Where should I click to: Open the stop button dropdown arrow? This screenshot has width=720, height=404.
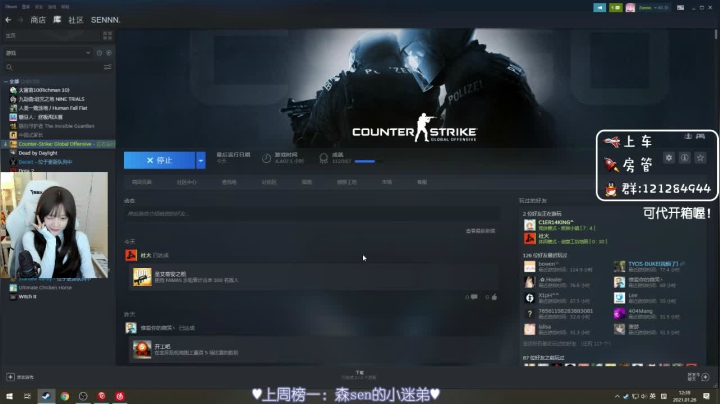[201, 160]
